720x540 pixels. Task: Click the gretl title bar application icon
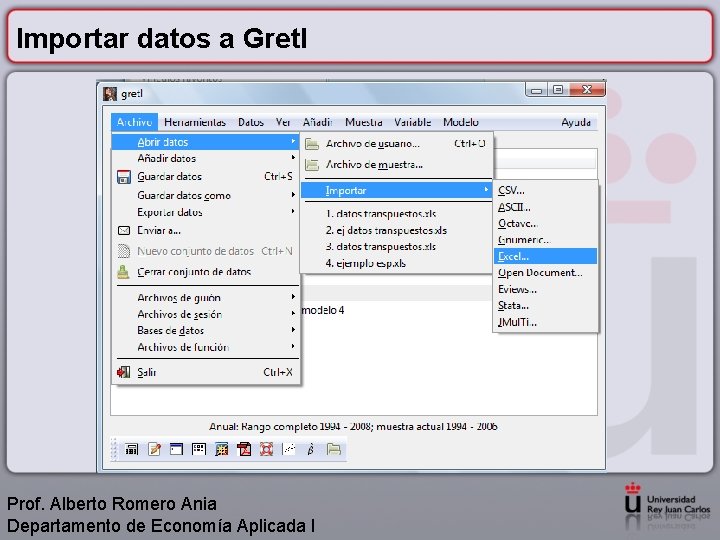coord(110,94)
